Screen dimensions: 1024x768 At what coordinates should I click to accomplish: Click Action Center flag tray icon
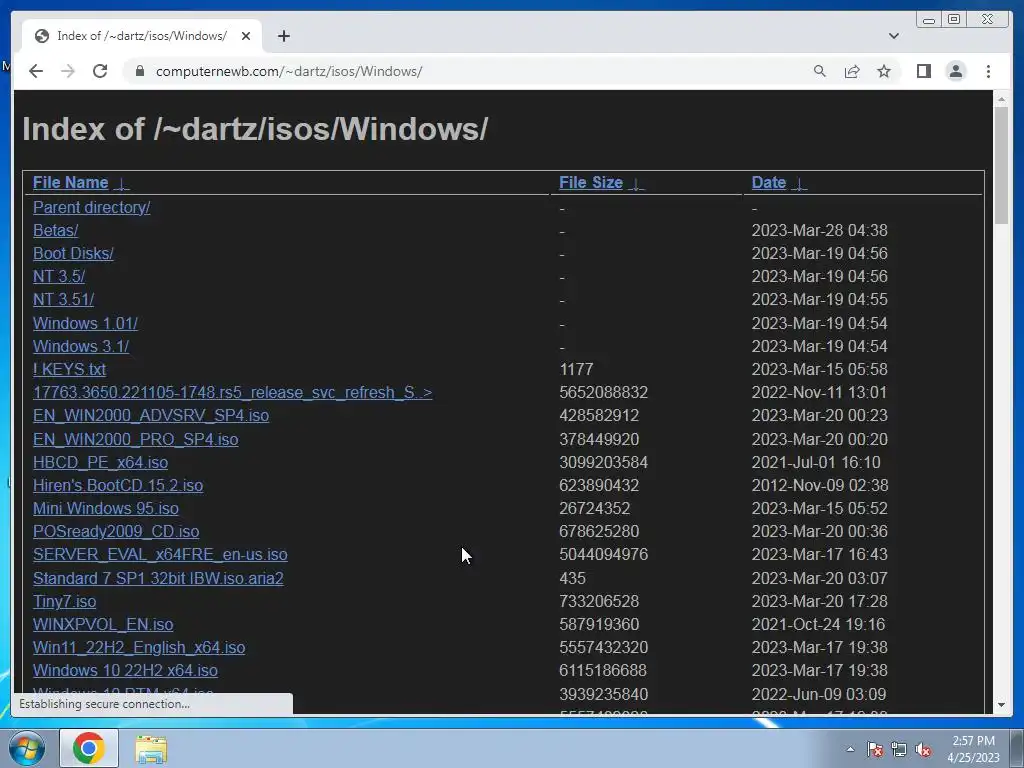tap(874, 749)
